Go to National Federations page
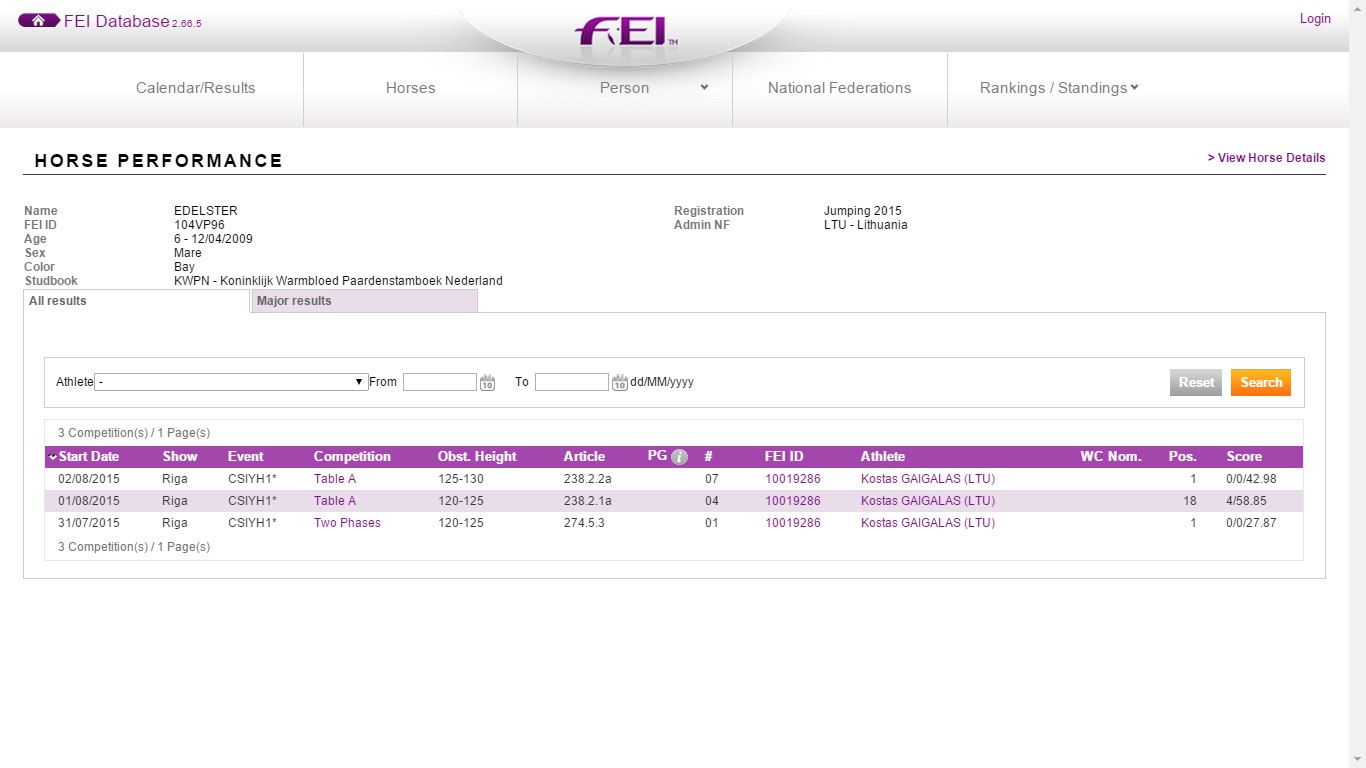Image resolution: width=1366 pixels, height=768 pixels. click(x=839, y=88)
